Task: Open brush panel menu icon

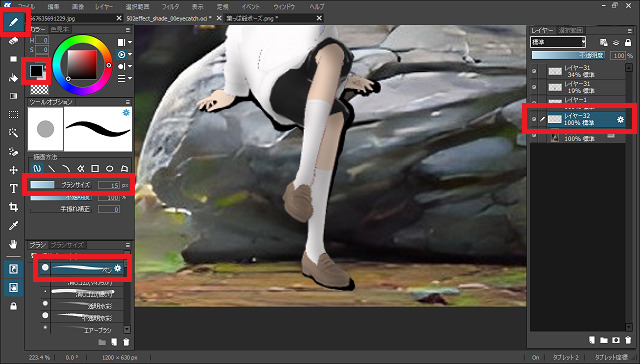Action: (x=128, y=245)
